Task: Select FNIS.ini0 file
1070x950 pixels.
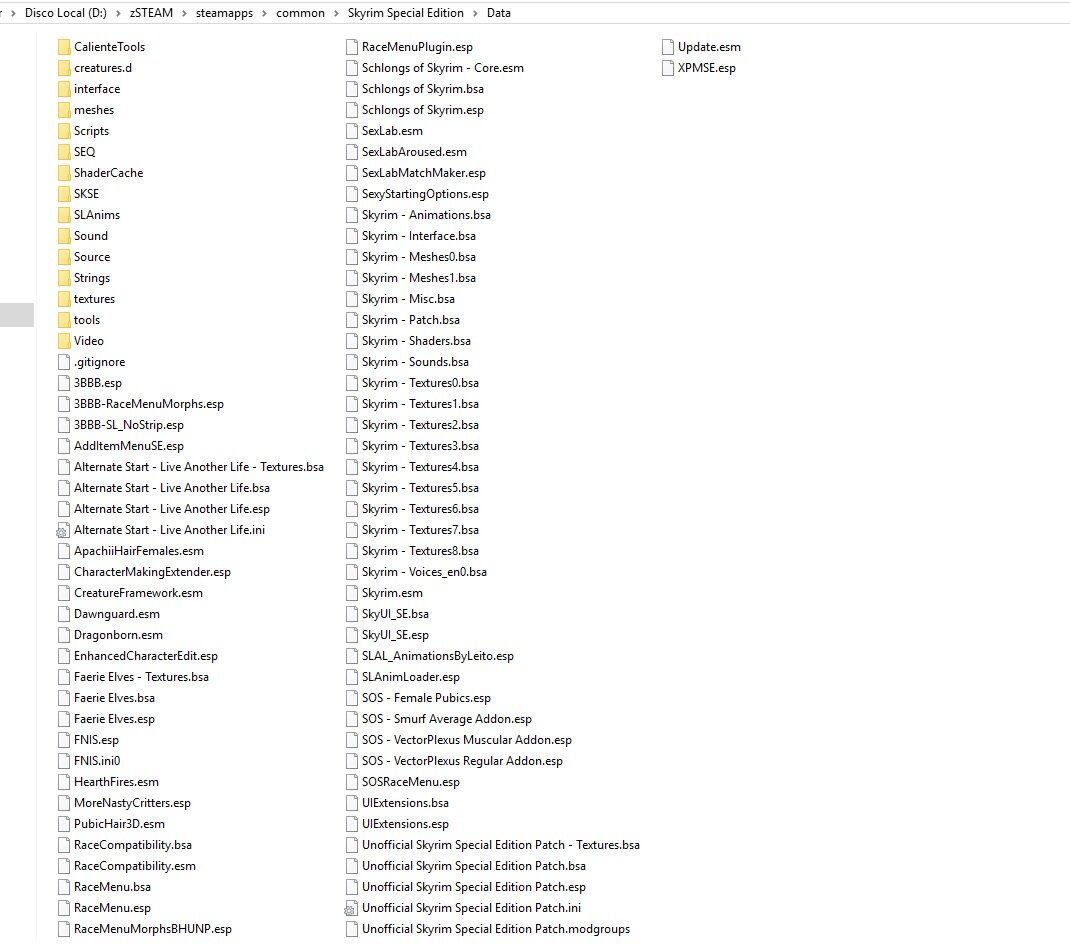Action: (x=97, y=761)
